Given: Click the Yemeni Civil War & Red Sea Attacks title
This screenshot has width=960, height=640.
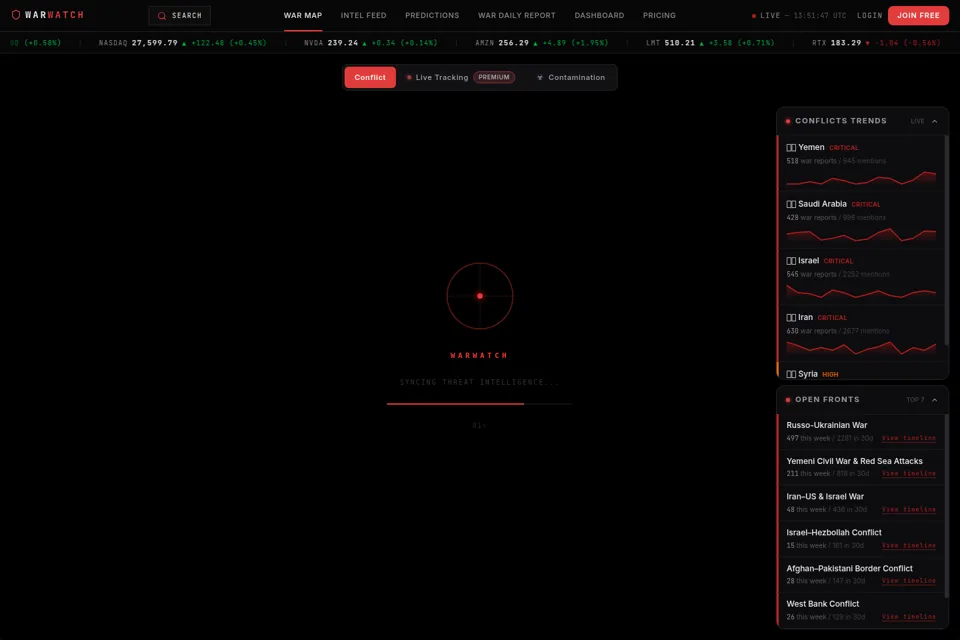Looking at the screenshot, I should point(854,461).
